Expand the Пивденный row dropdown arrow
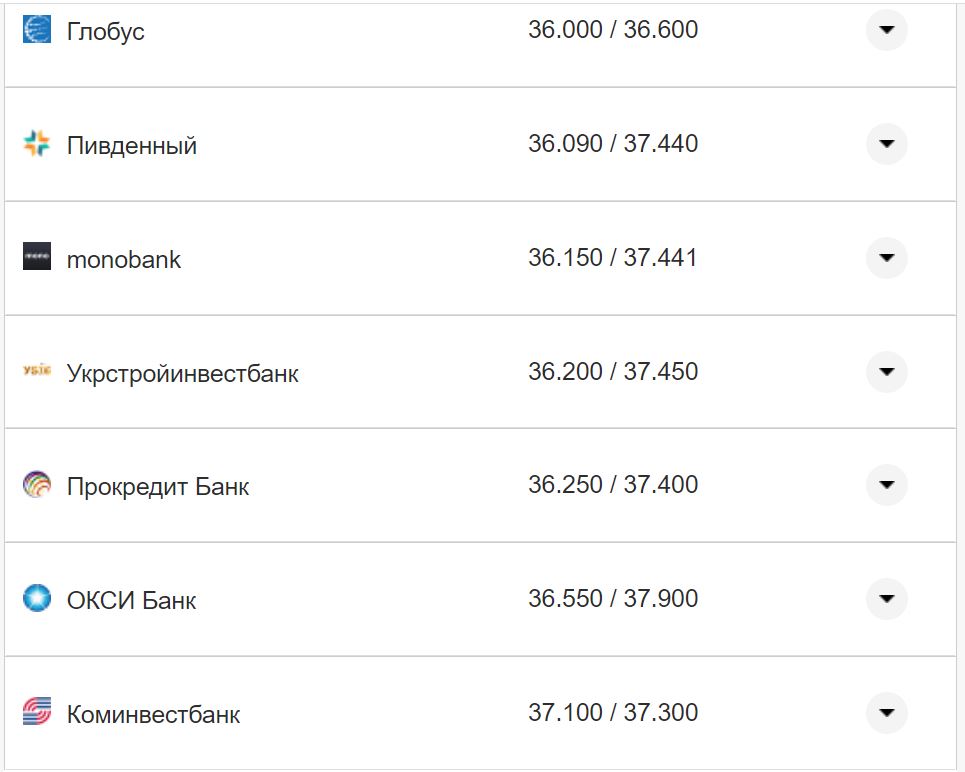Screen dimensions: 965x772 886,144
